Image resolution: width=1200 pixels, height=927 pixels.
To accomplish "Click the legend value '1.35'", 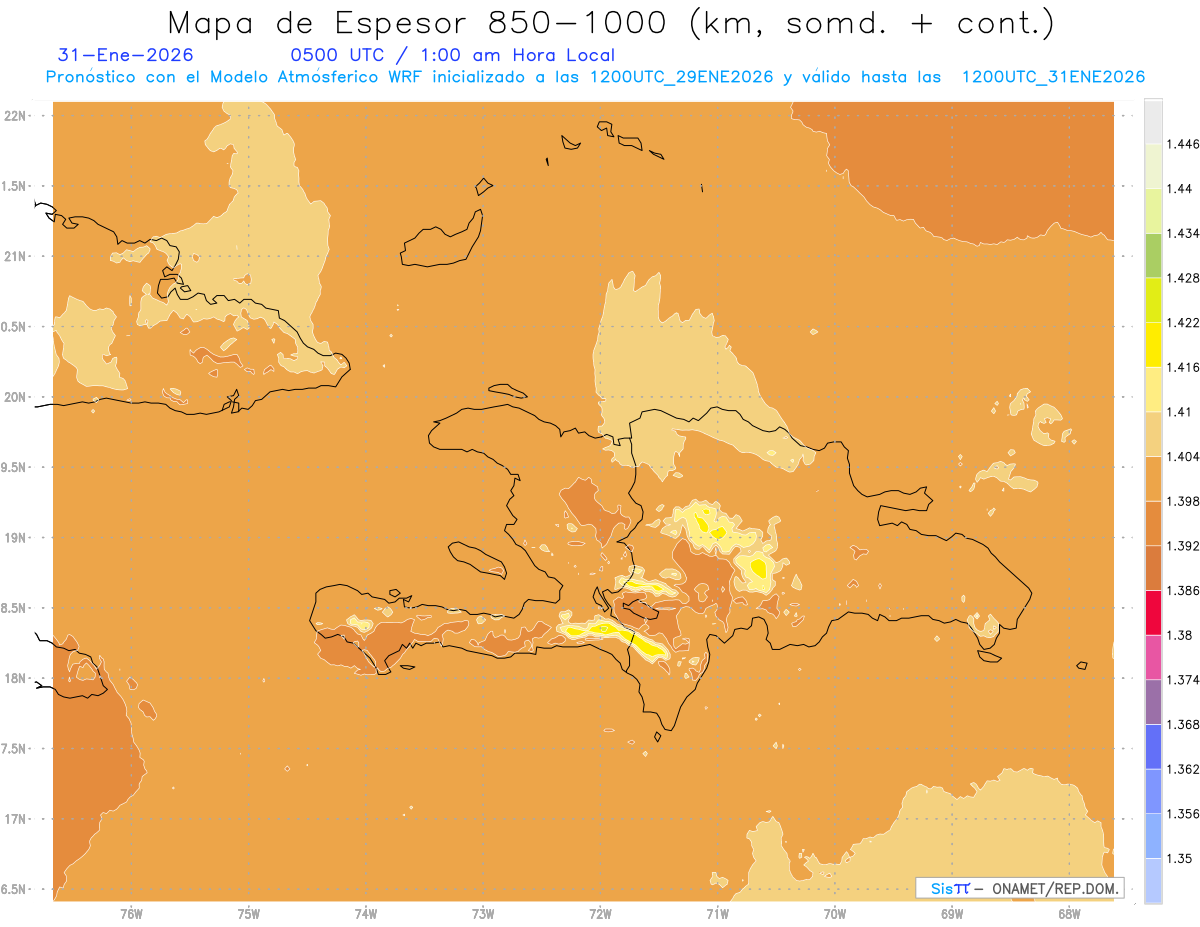I will (x=1179, y=859).
